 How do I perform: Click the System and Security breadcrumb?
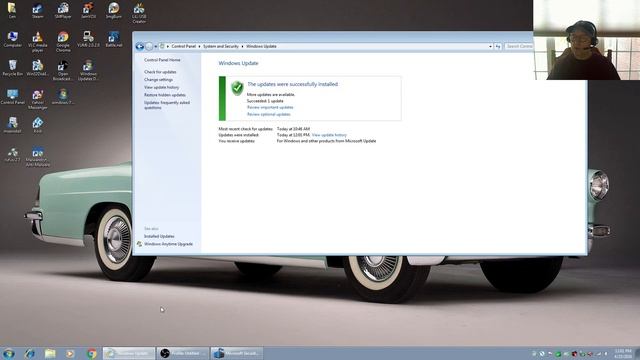pos(221,47)
